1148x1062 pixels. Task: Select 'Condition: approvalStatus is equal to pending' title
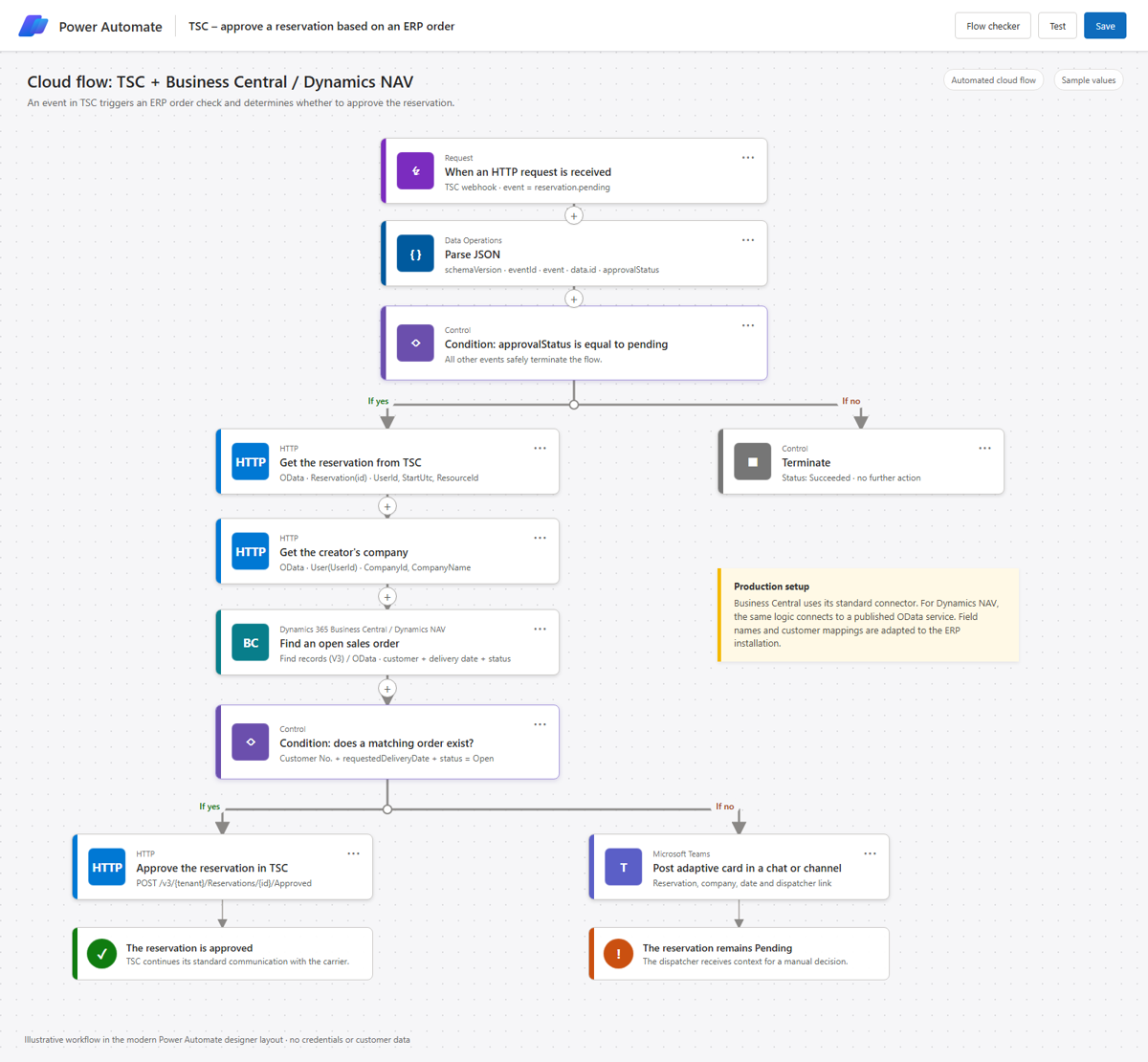556,344
